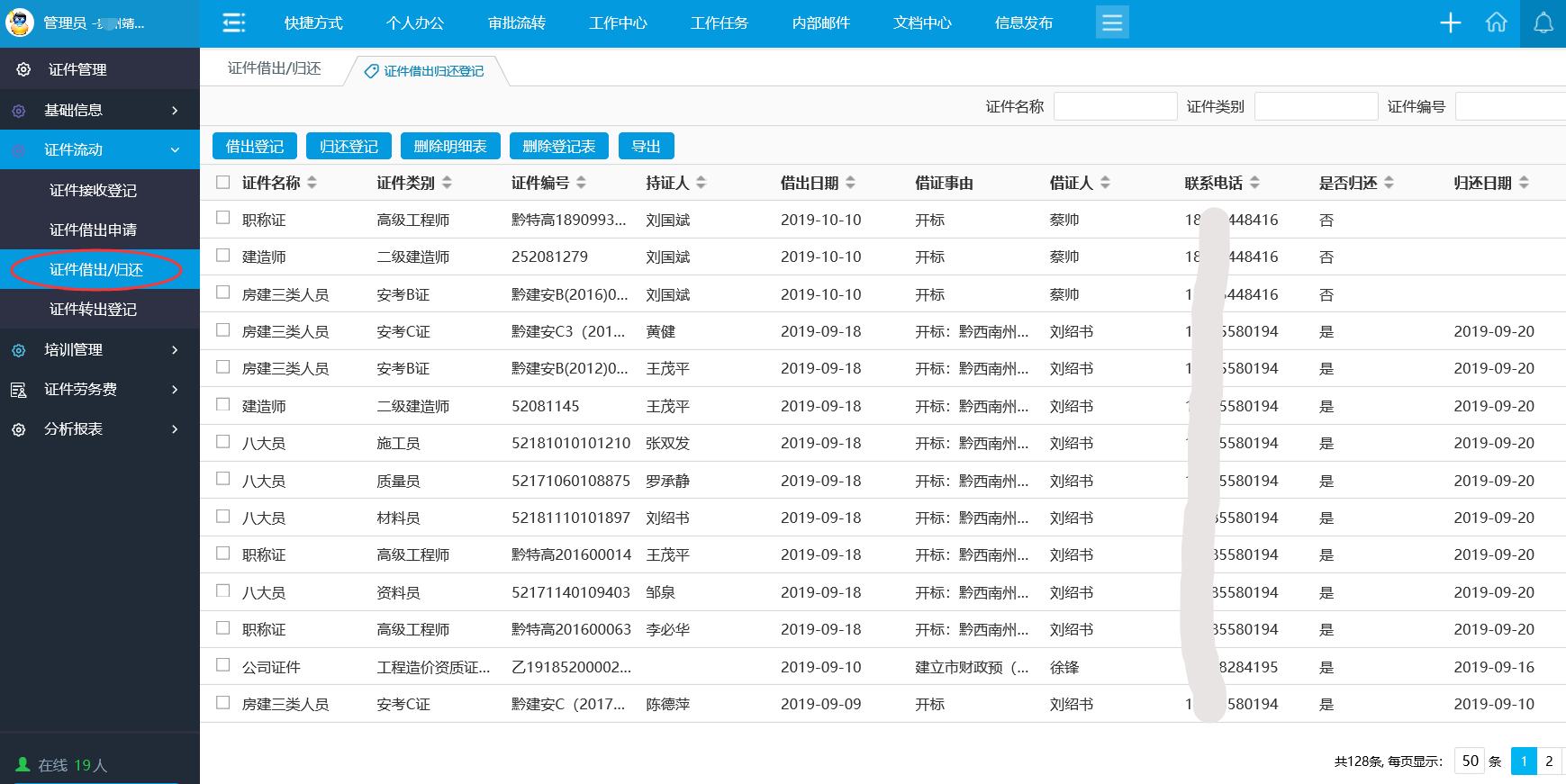Open the 内部邮件 top menu
The width and height of the screenshot is (1566, 784).
[x=821, y=23]
